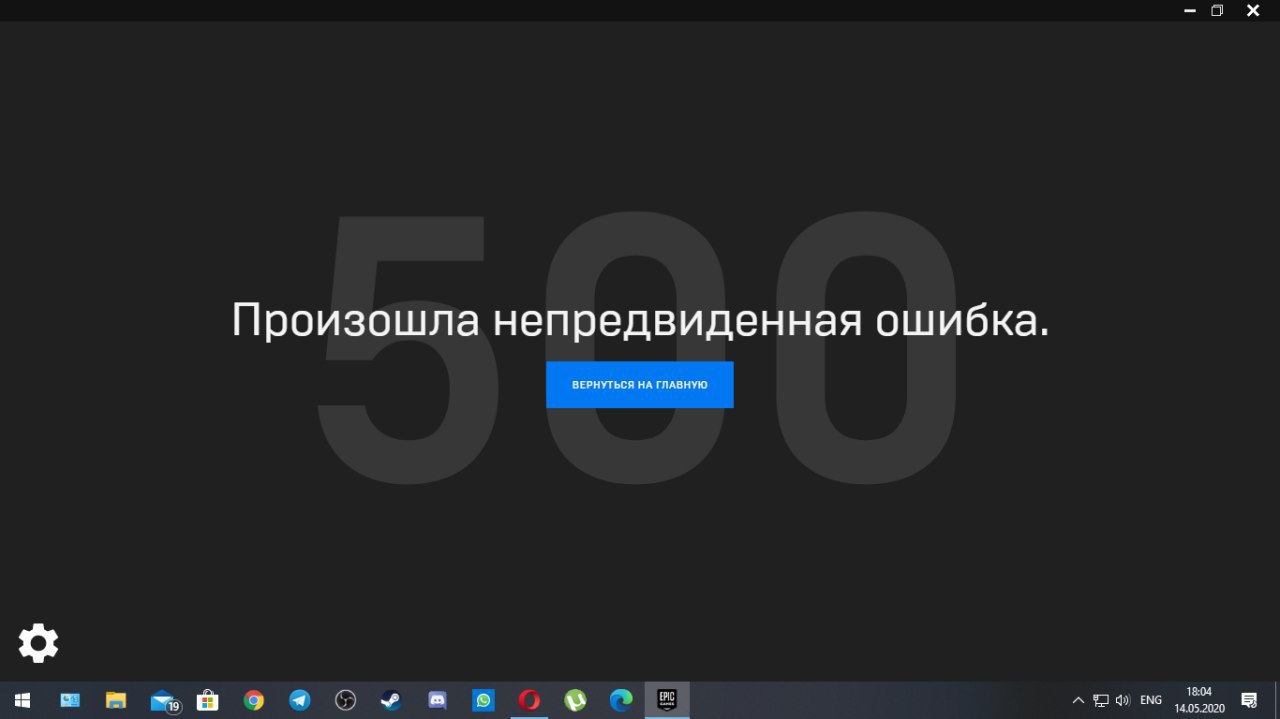Screen dimensions: 1280x719
Task: Open the Mail app with 19 badge
Action: (x=164, y=700)
